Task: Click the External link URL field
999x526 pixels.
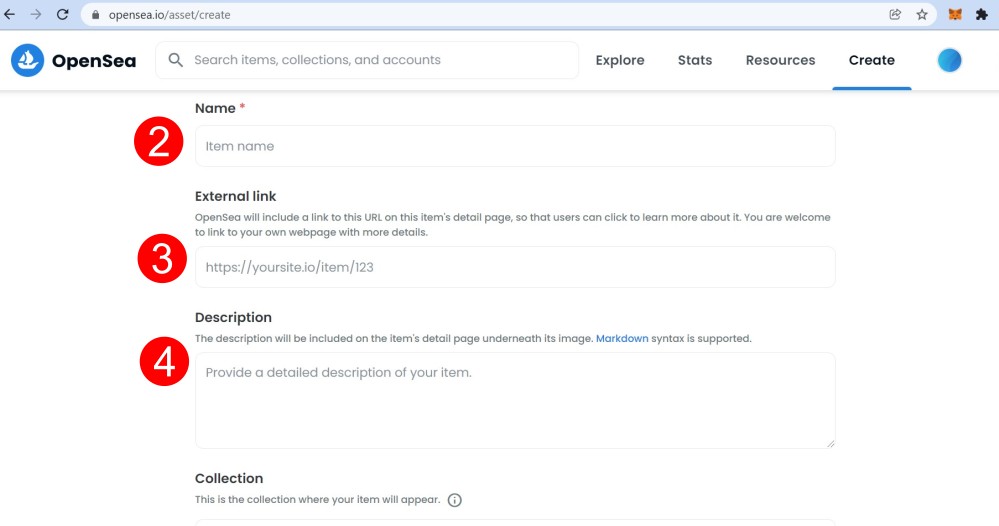Action: (x=515, y=267)
